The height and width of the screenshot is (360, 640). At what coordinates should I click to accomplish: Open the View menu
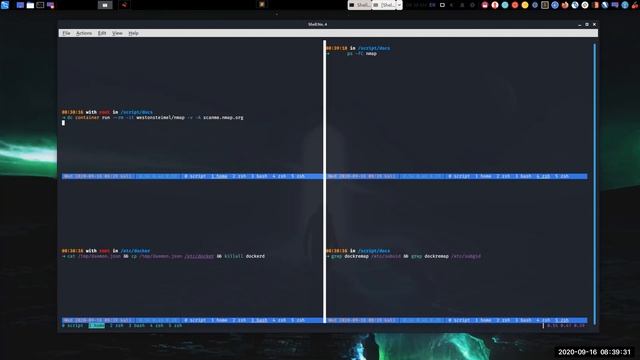(117, 33)
